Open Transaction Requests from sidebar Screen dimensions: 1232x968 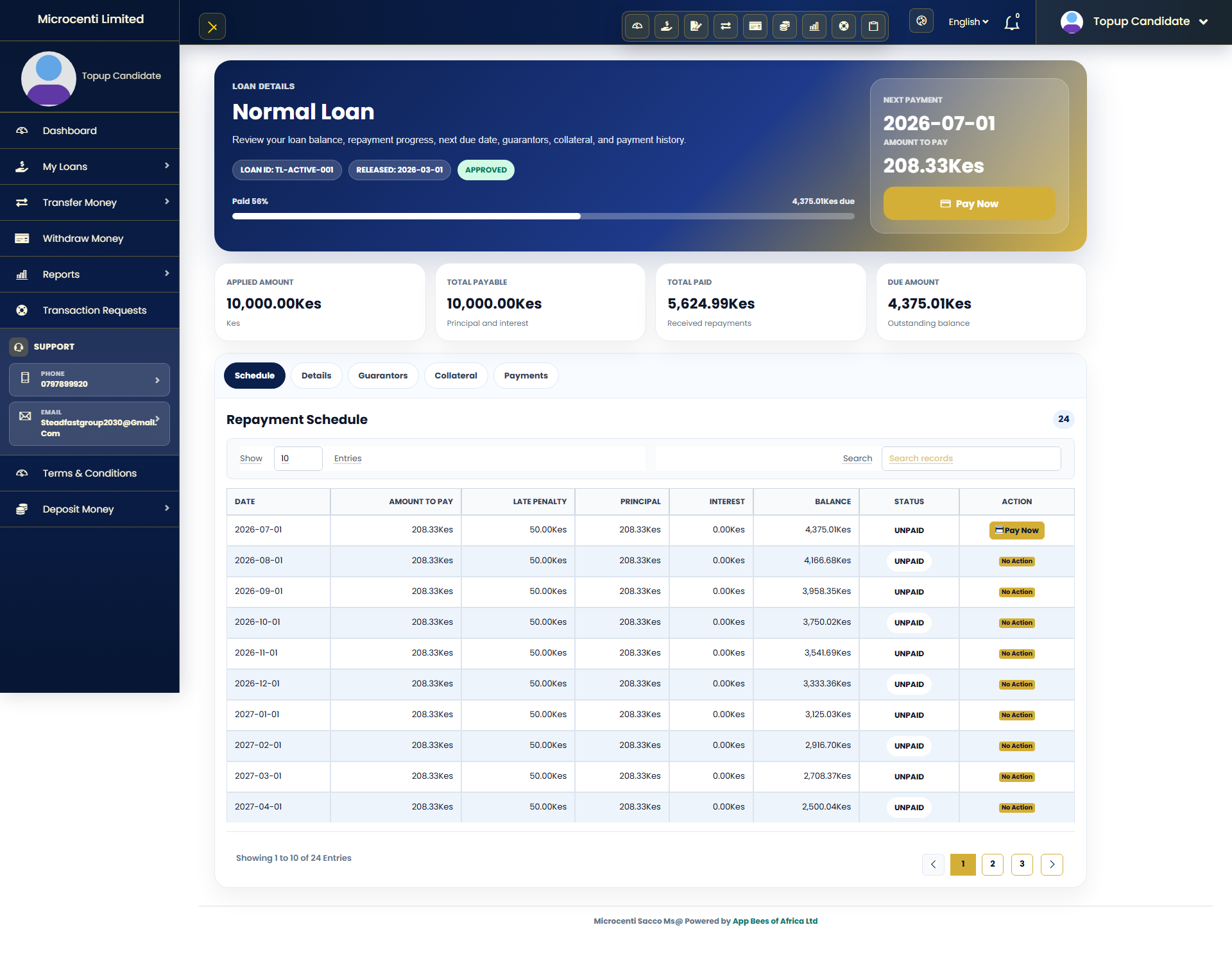[89, 310]
